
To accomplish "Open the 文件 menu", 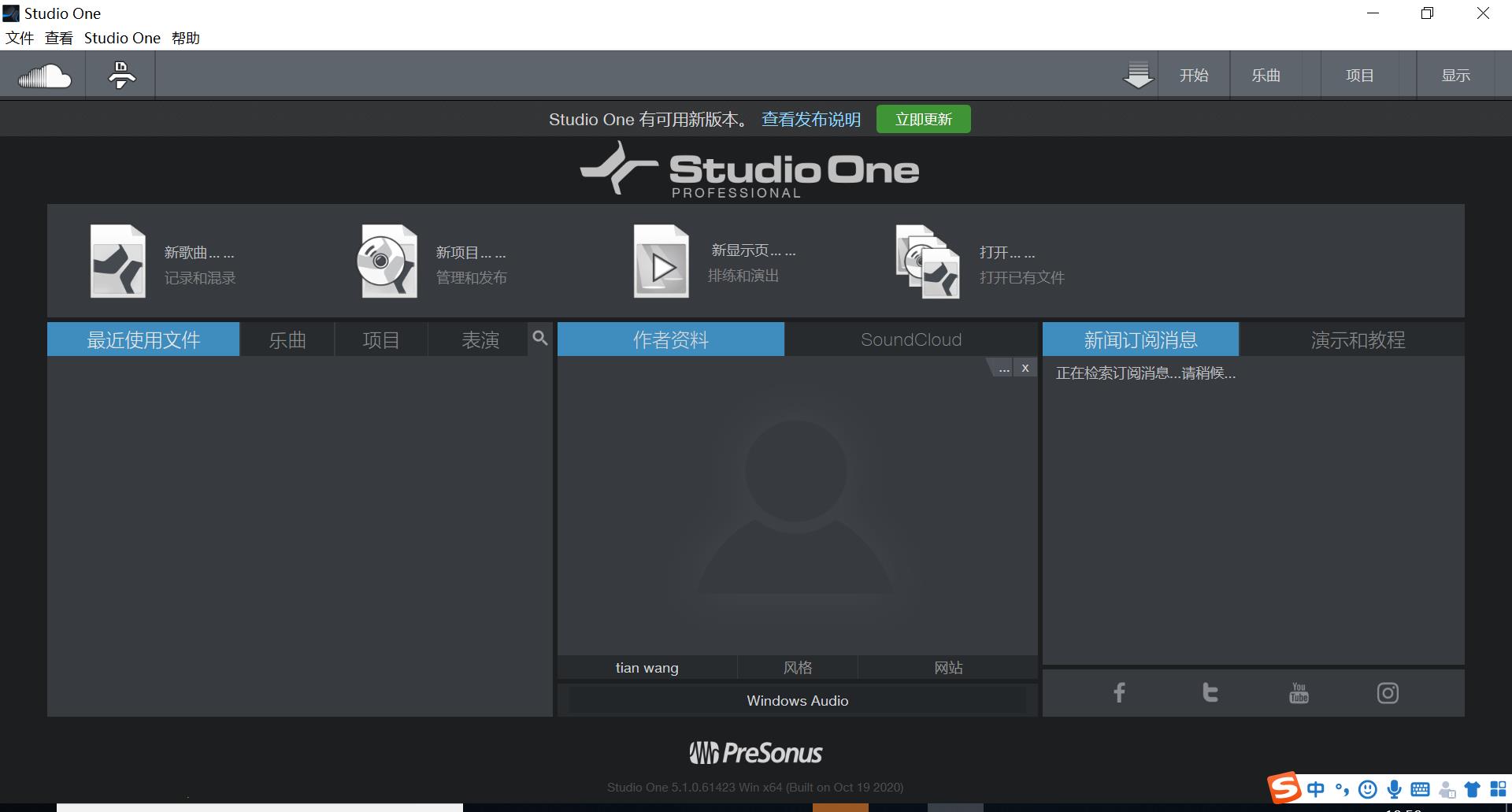I will [20, 38].
